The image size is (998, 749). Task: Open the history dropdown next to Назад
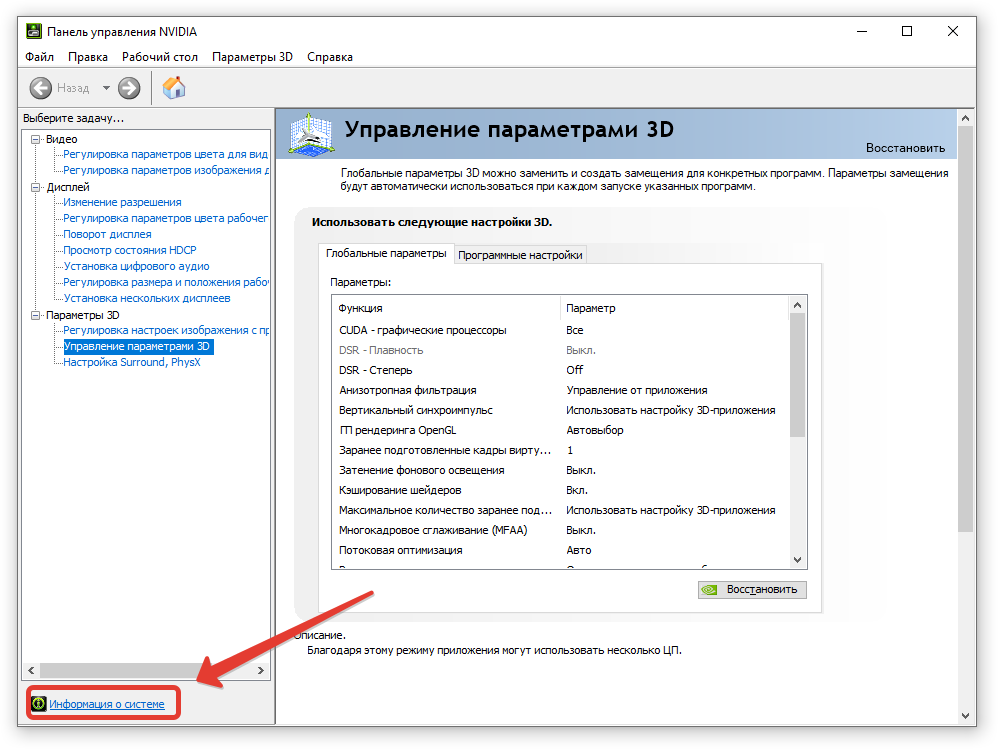(x=106, y=88)
